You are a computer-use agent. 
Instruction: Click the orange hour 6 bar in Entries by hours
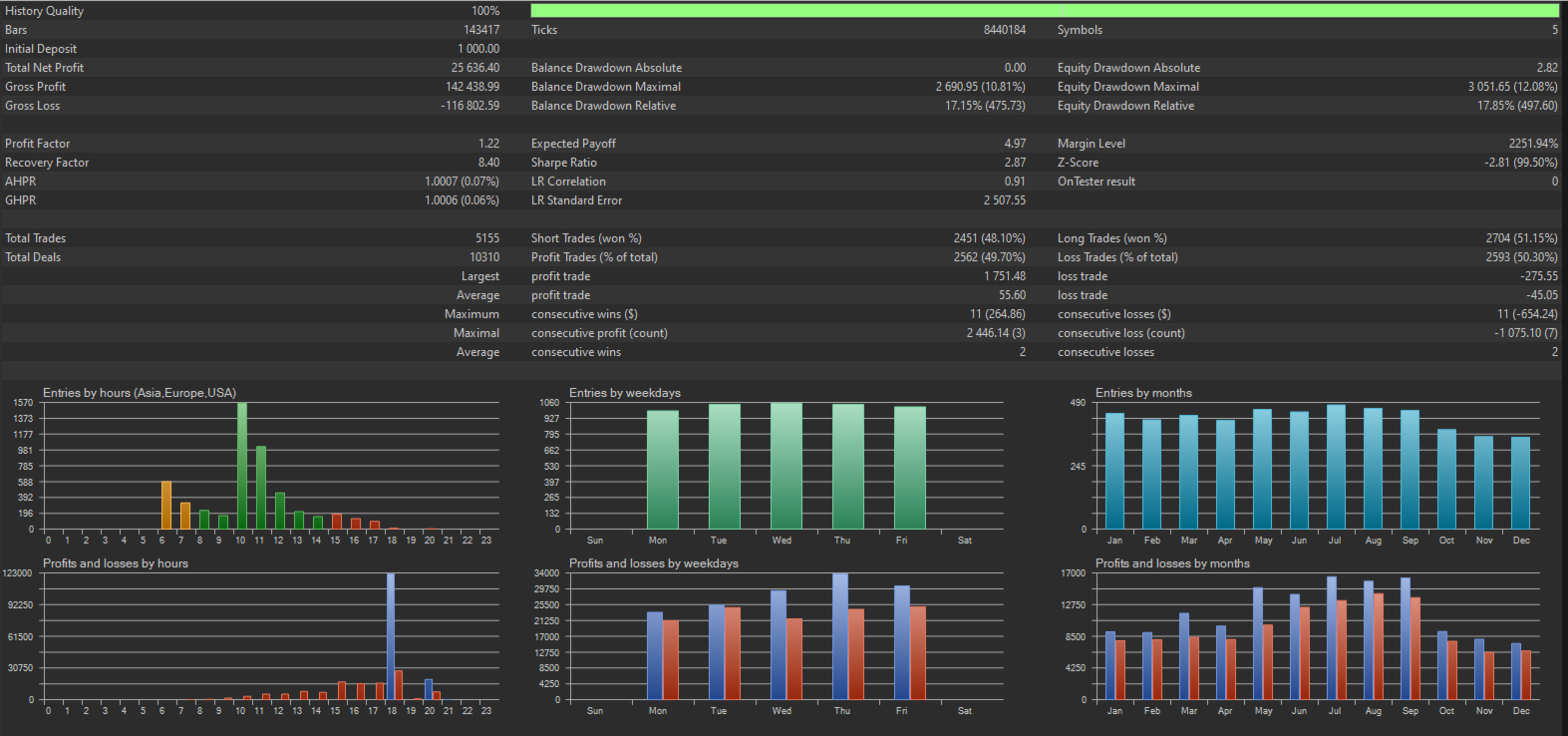coord(166,505)
